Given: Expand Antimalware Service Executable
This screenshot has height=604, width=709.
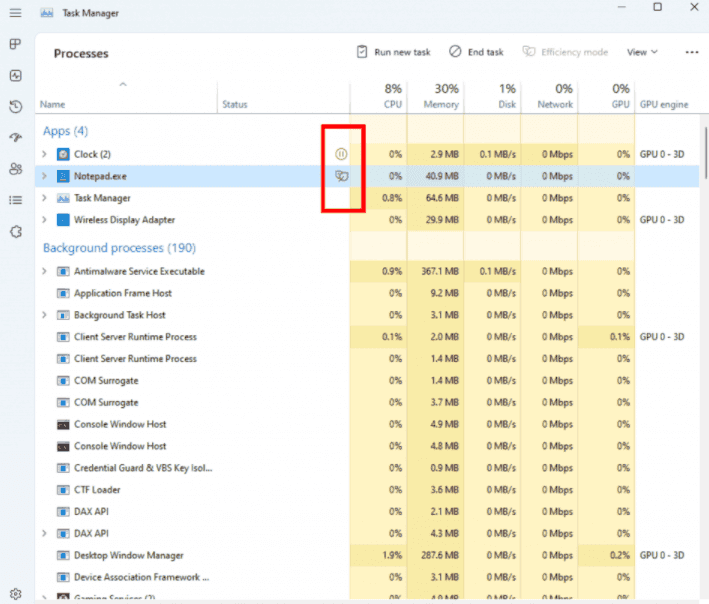Looking at the screenshot, I should (44, 271).
